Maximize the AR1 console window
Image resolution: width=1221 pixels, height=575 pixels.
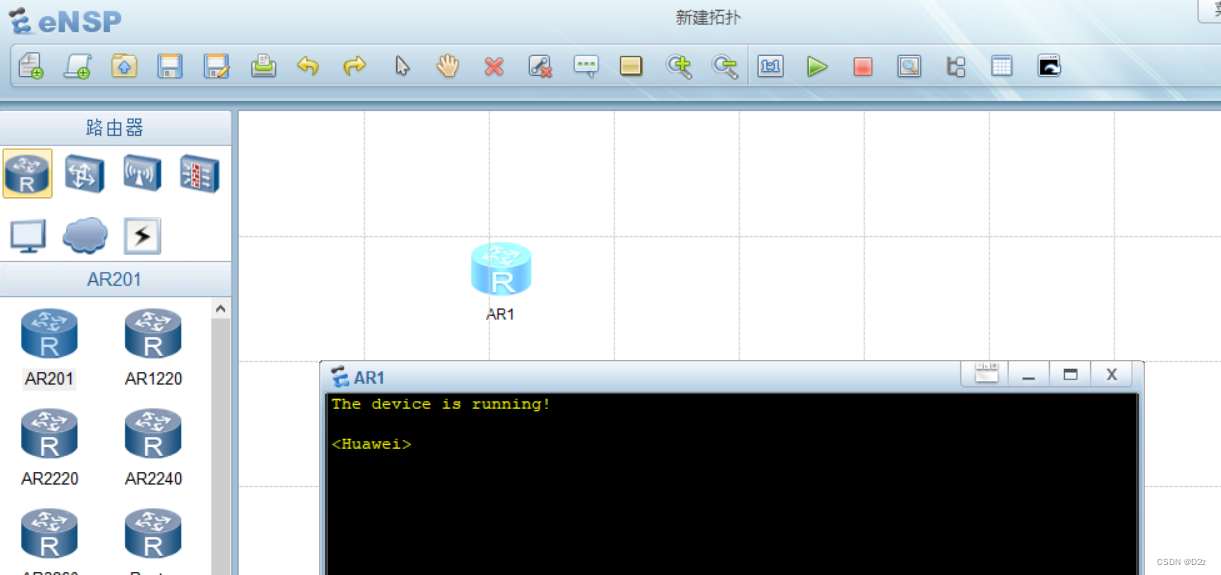(1070, 374)
